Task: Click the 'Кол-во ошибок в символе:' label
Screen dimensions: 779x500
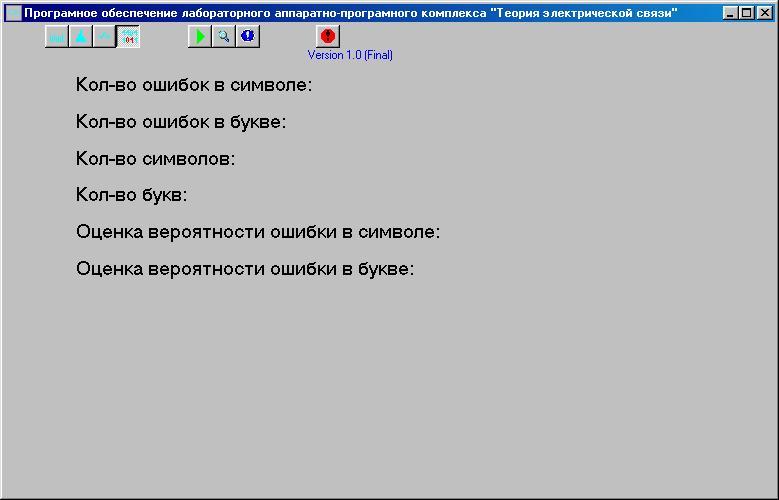Action: [x=194, y=85]
